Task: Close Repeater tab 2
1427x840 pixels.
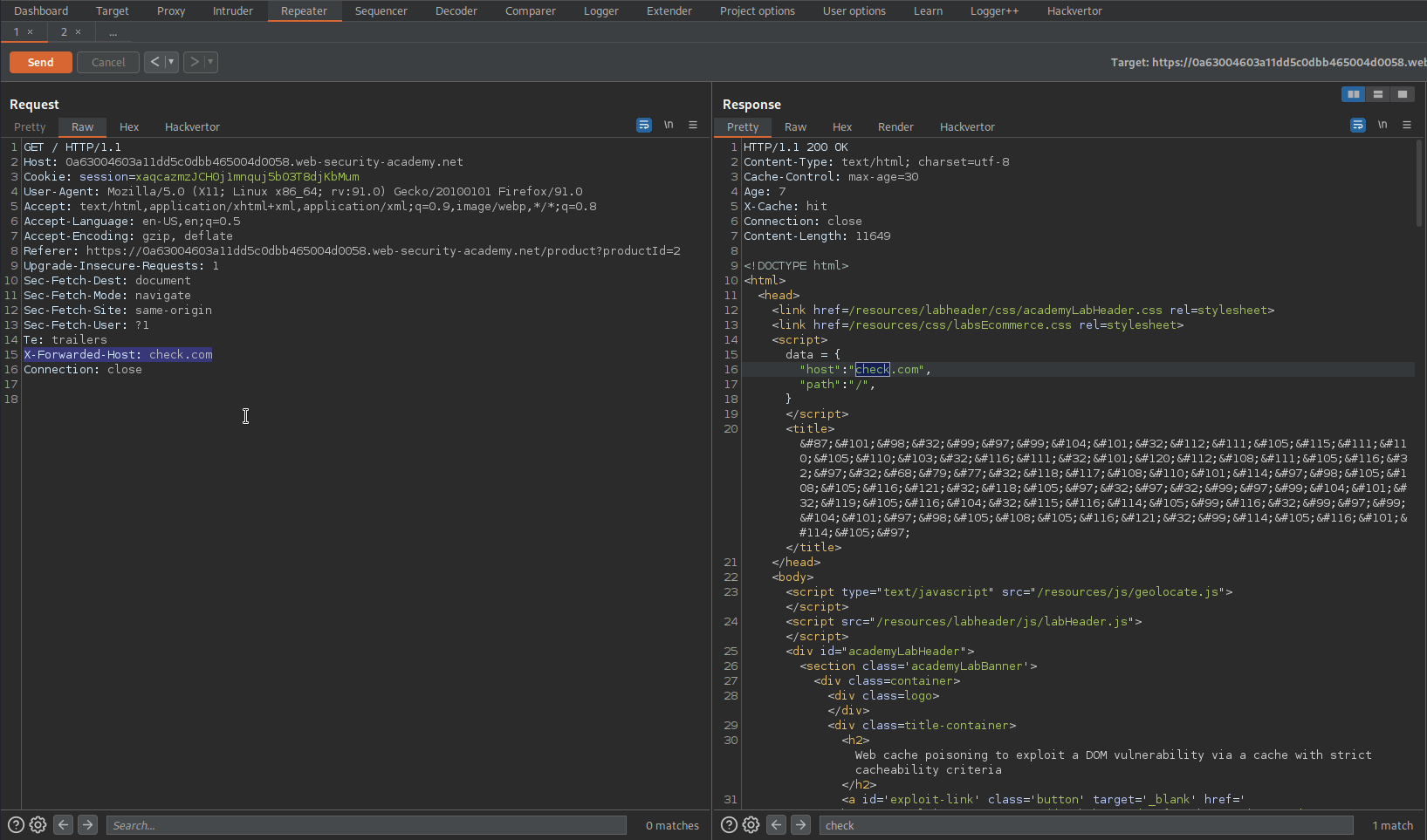Action: (x=78, y=32)
